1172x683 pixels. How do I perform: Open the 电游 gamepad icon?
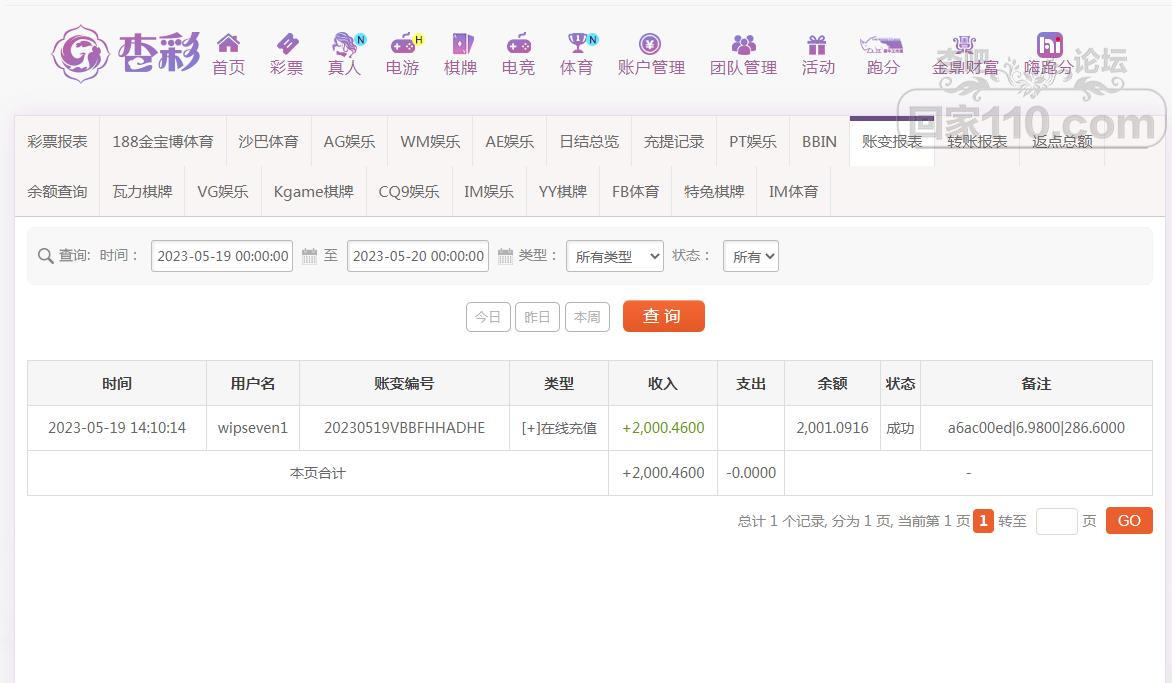[402, 44]
